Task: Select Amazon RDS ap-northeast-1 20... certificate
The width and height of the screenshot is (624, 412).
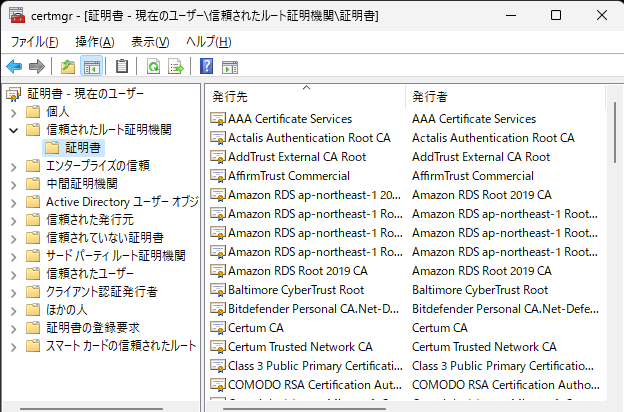Action: [x=314, y=195]
